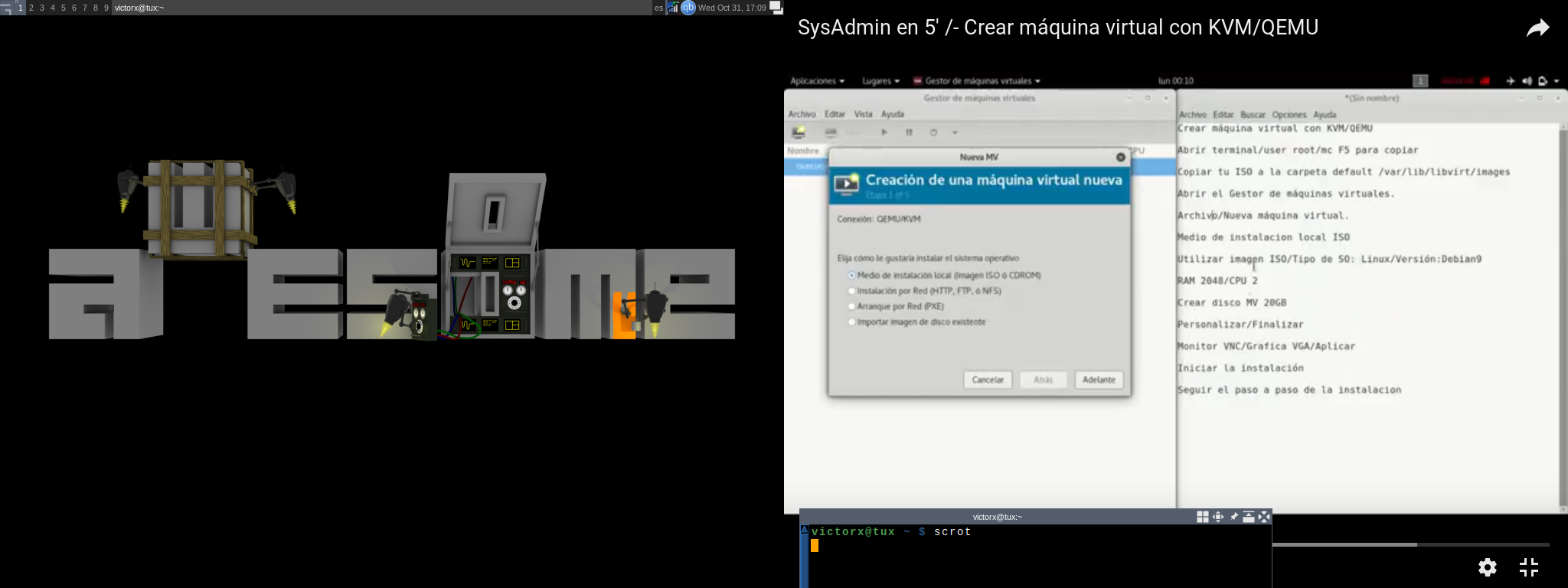Click the line 'Personalizar/Finalizar'
This screenshot has width=1568, height=588.
click(1240, 325)
